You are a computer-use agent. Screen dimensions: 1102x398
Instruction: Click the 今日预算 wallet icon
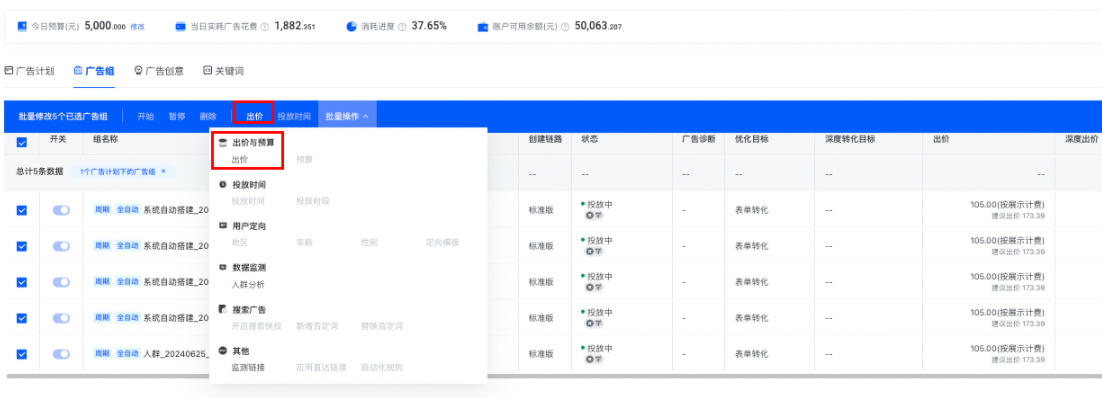(x=22, y=26)
